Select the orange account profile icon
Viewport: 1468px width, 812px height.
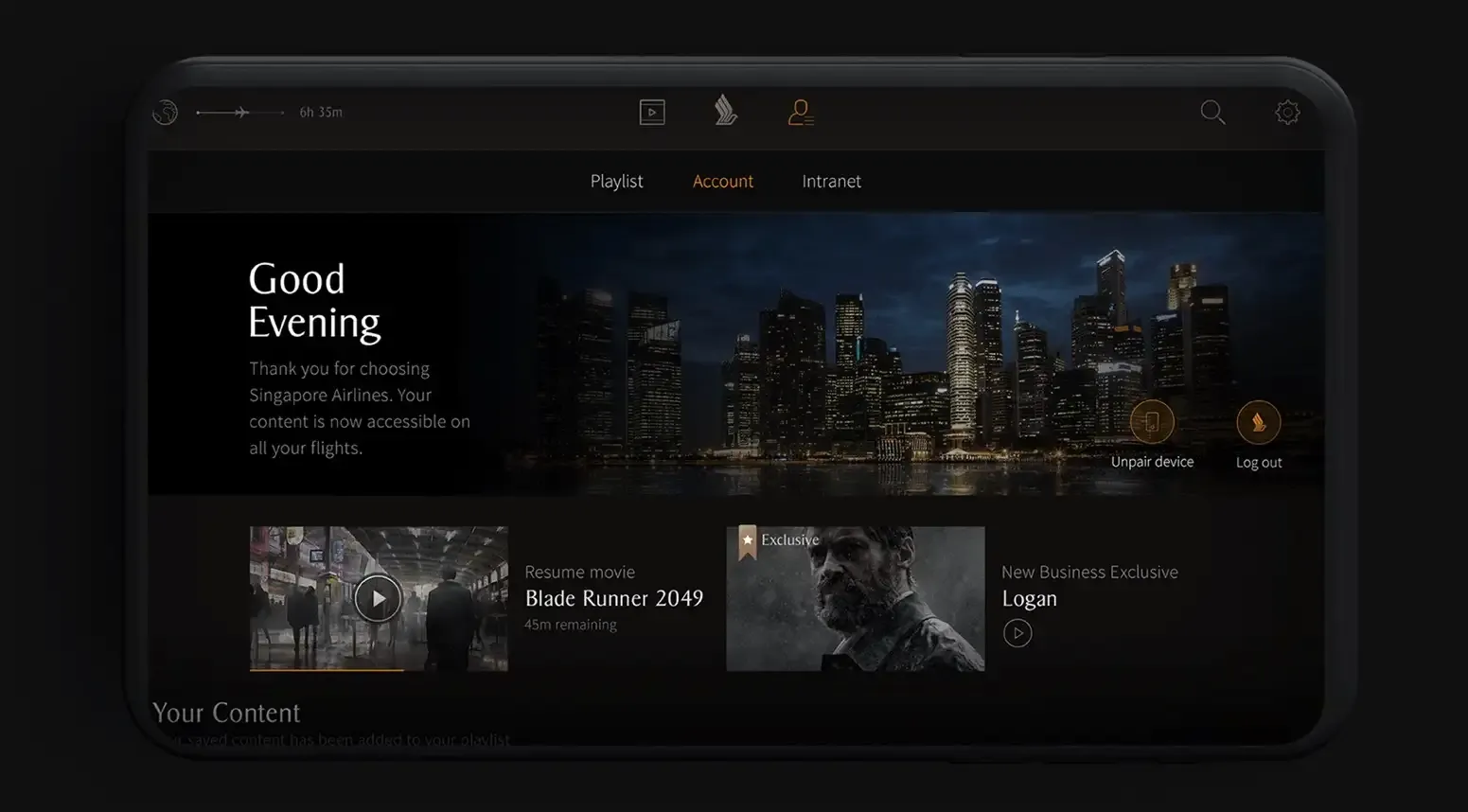click(800, 113)
